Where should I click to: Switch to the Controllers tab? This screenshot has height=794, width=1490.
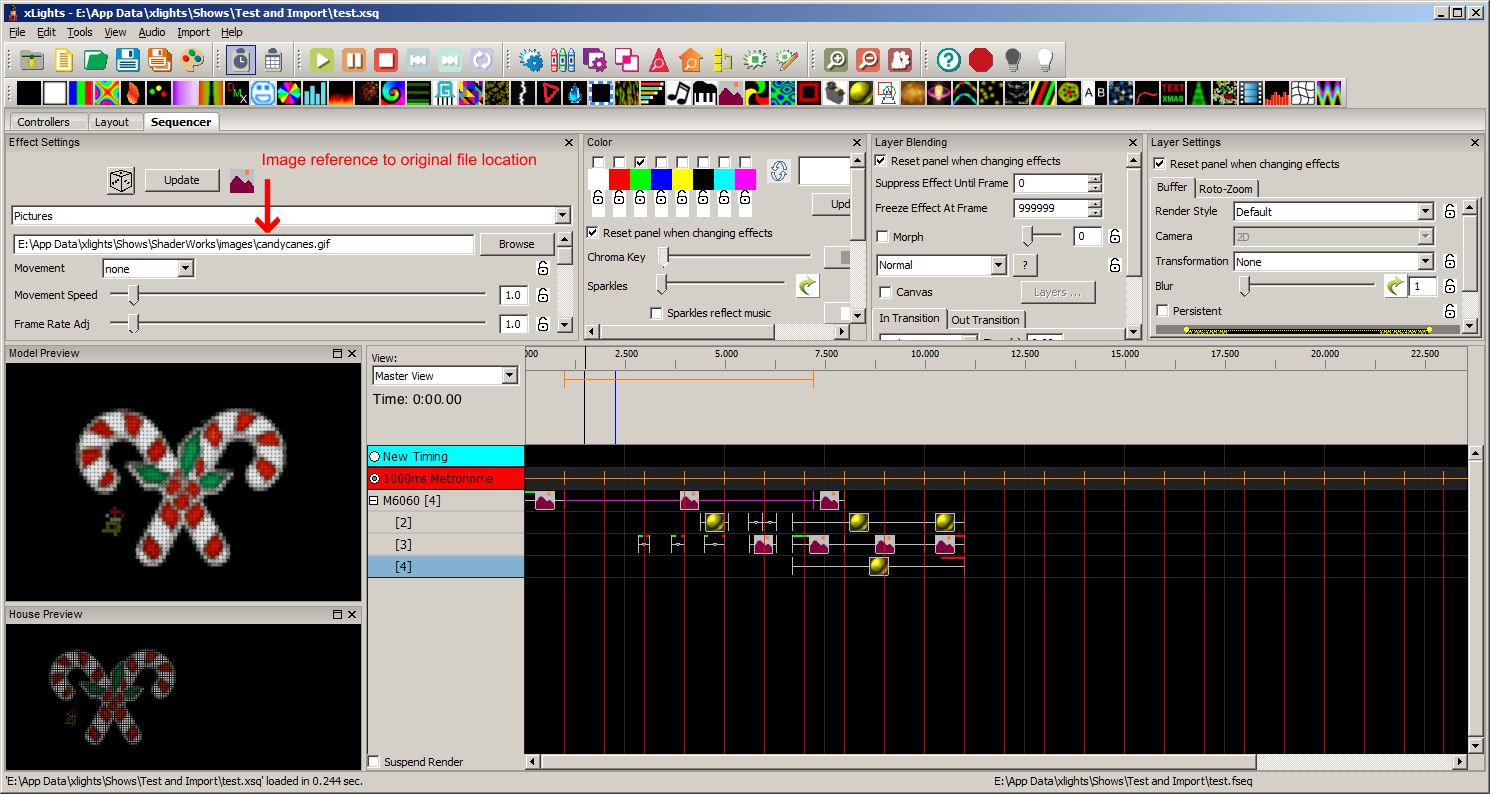[x=44, y=122]
